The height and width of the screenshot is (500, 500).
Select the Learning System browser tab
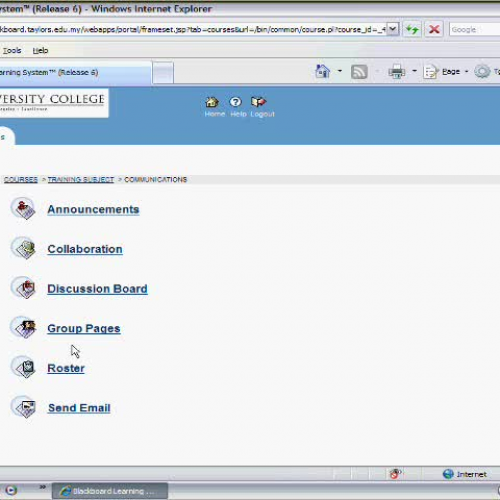(75, 72)
